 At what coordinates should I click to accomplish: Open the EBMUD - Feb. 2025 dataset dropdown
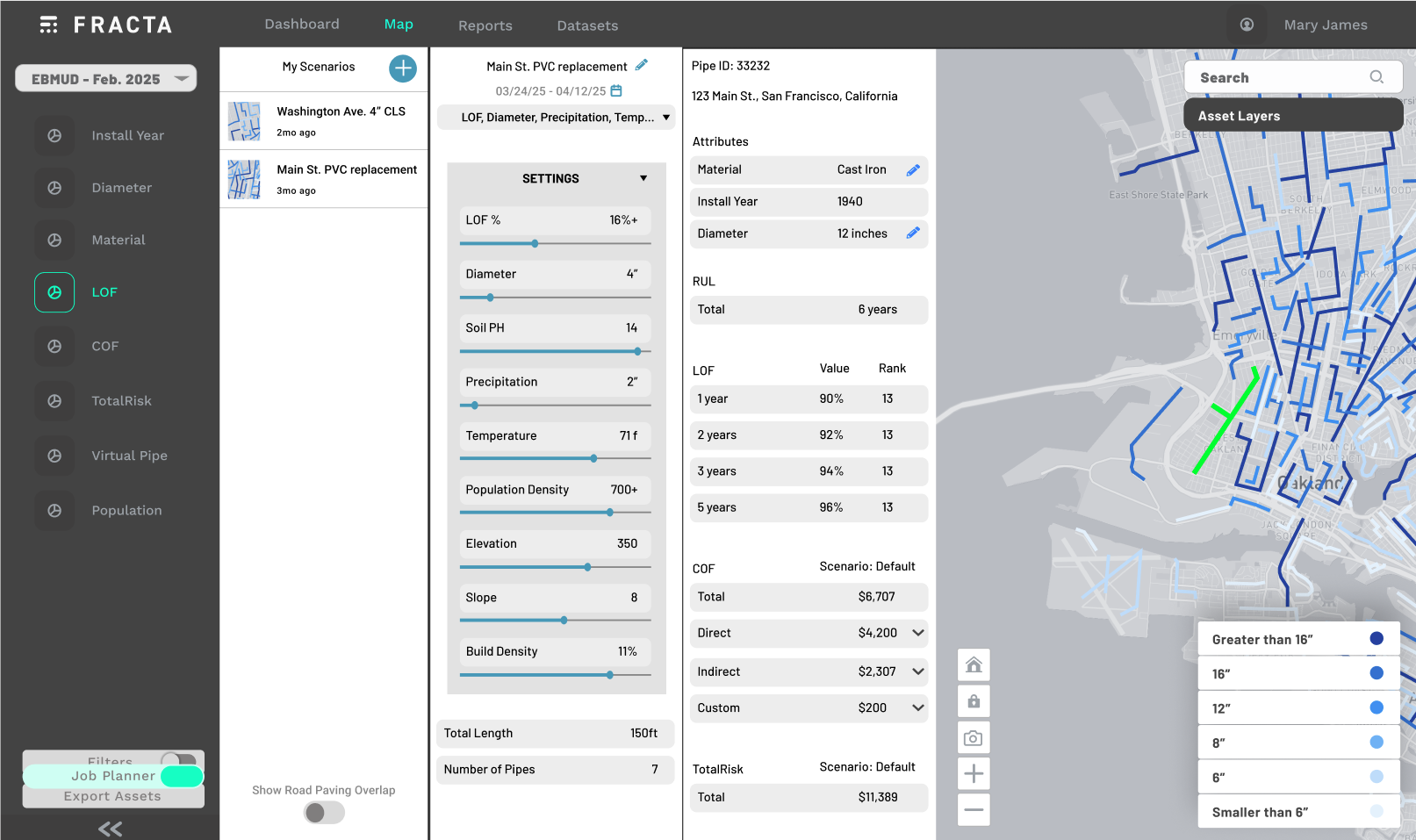coord(105,78)
